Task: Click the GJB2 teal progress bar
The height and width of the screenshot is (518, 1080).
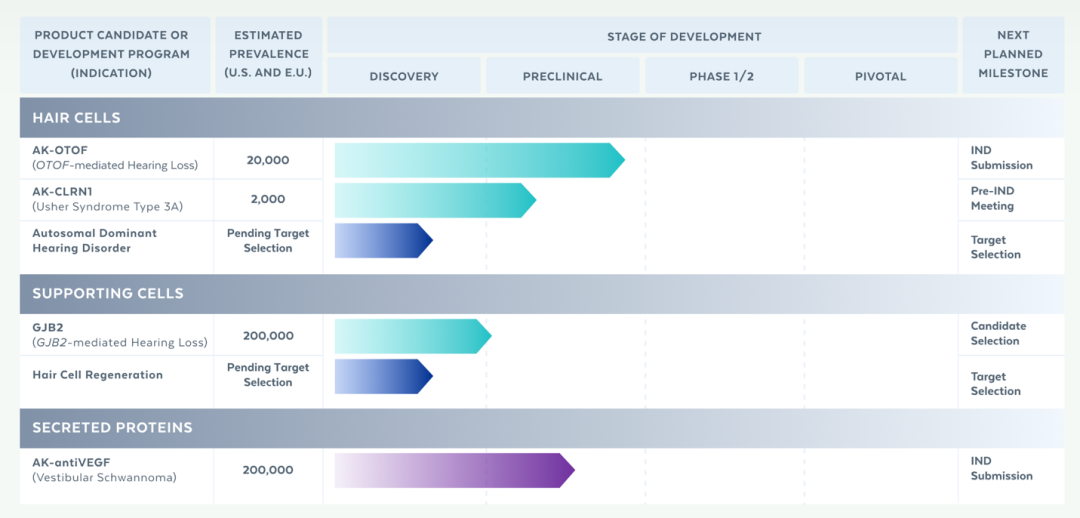Action: [413, 336]
